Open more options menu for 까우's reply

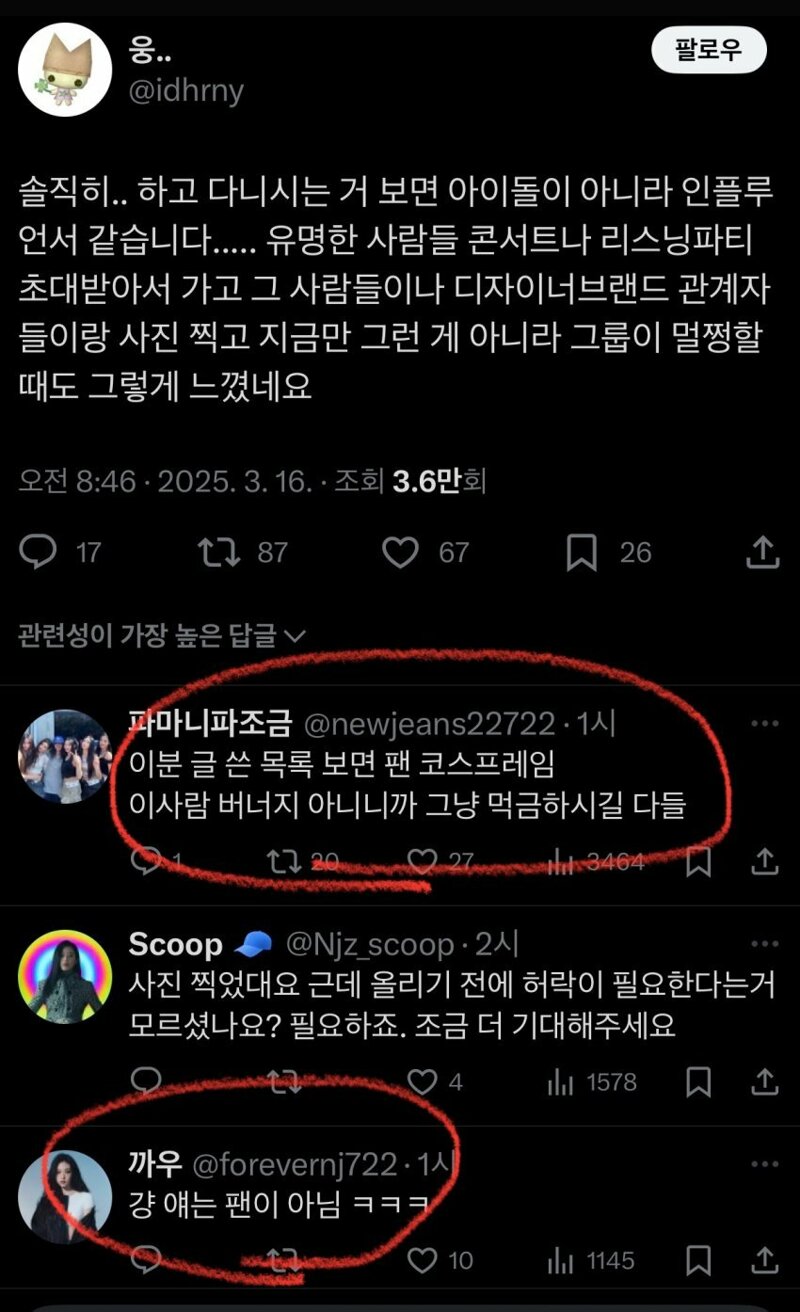coord(765,1163)
